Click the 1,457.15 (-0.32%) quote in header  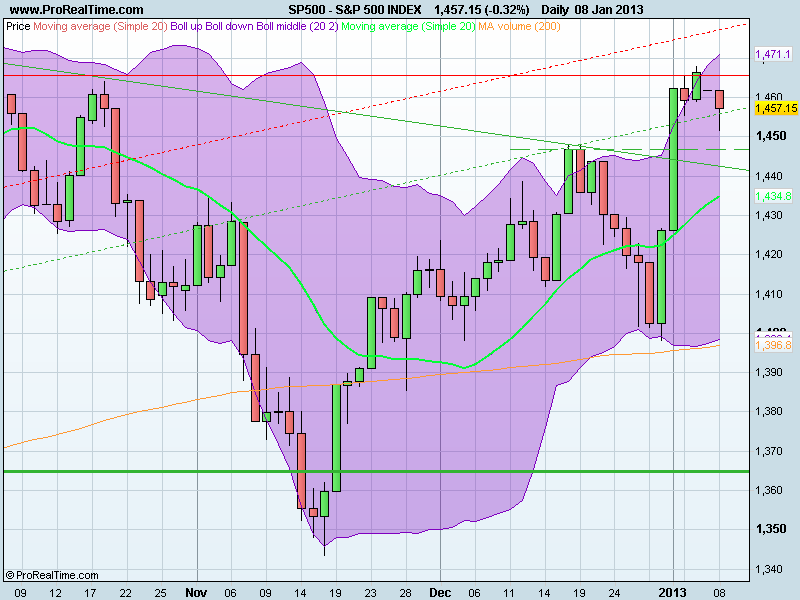pos(482,9)
